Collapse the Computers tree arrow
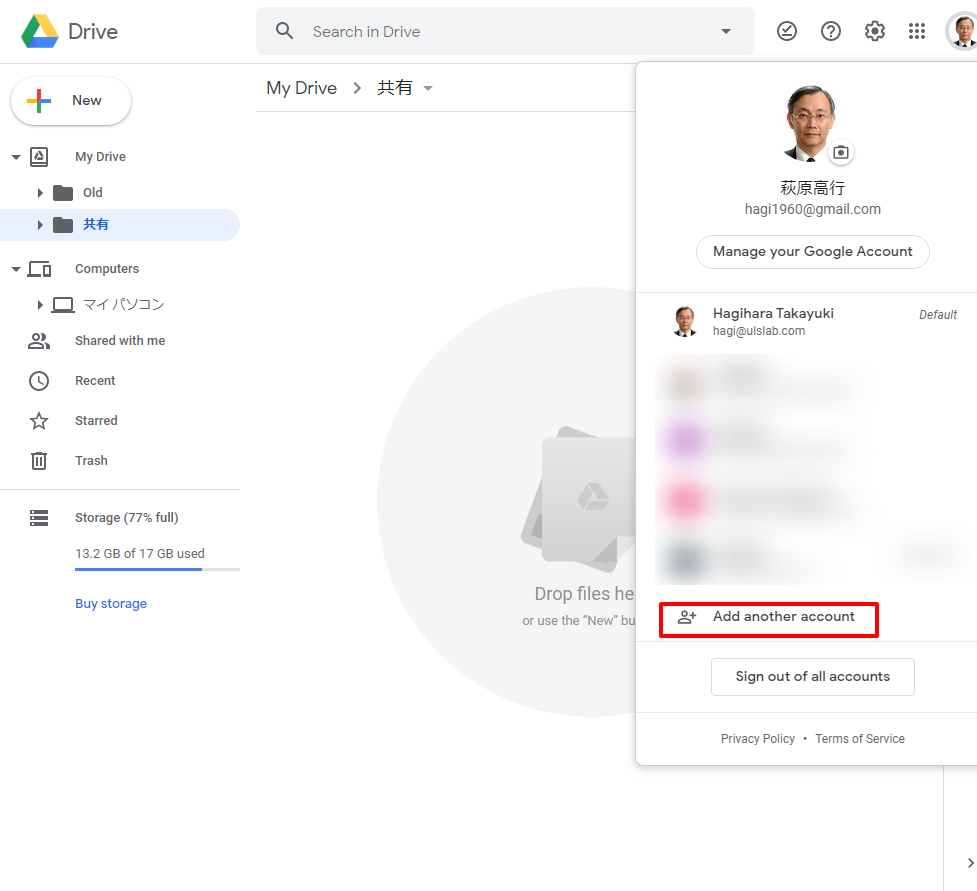This screenshot has width=977, height=891. point(16,269)
